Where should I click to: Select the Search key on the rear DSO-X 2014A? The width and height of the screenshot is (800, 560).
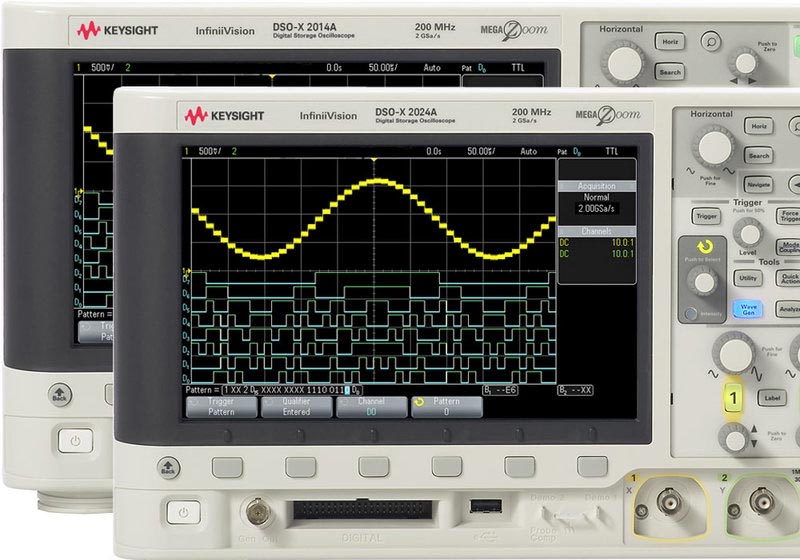pos(670,72)
